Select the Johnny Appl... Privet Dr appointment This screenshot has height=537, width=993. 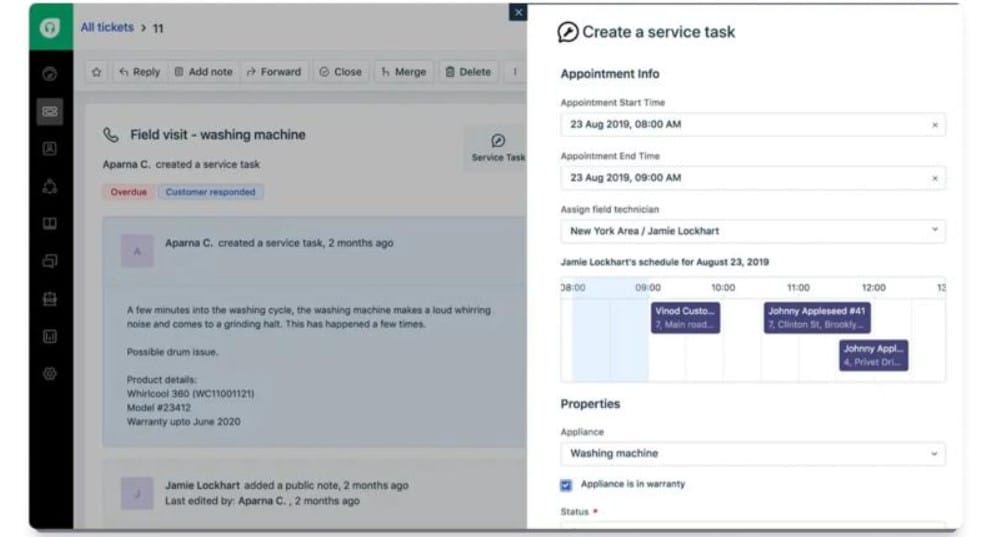point(873,355)
